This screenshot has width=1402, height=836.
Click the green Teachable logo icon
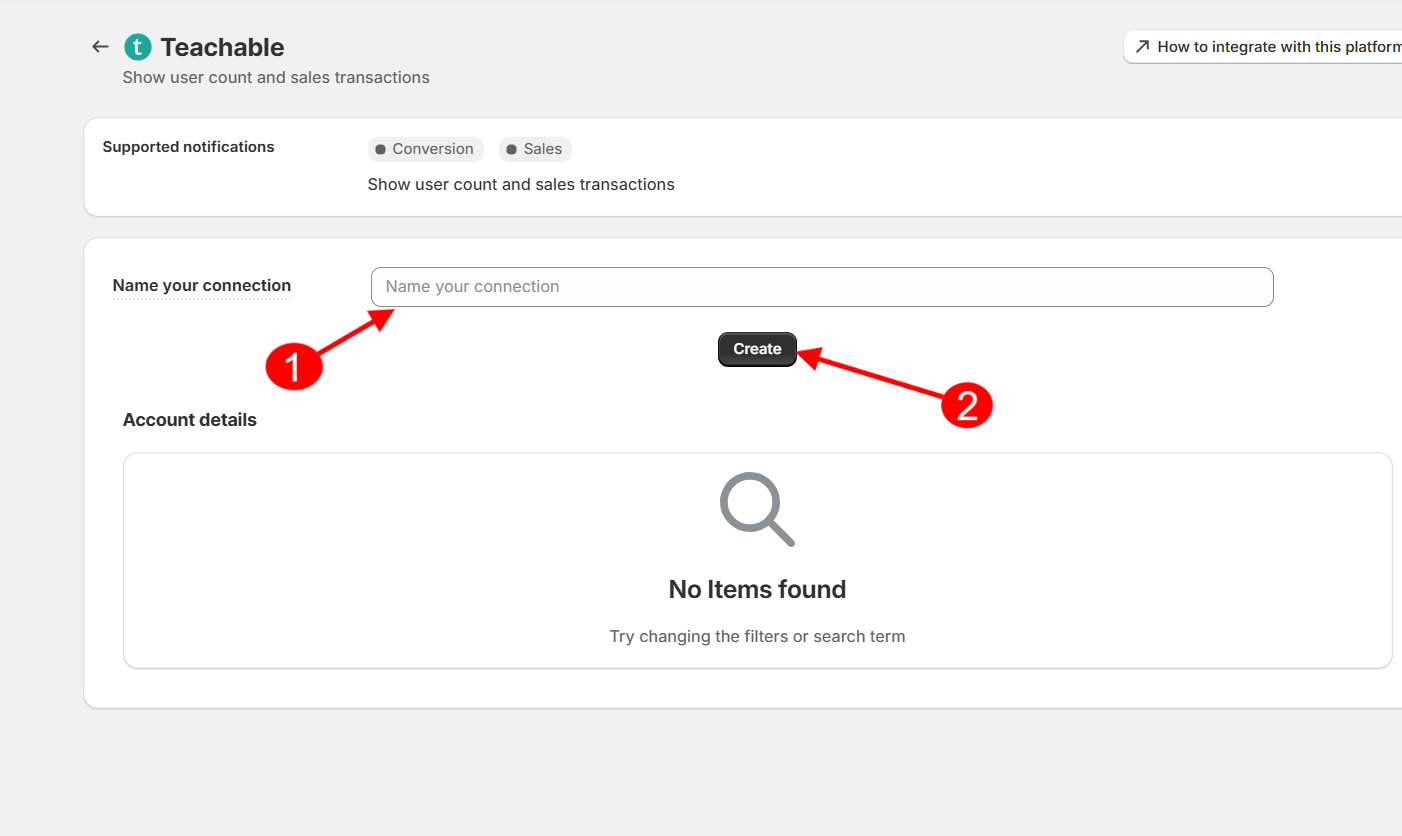[137, 47]
